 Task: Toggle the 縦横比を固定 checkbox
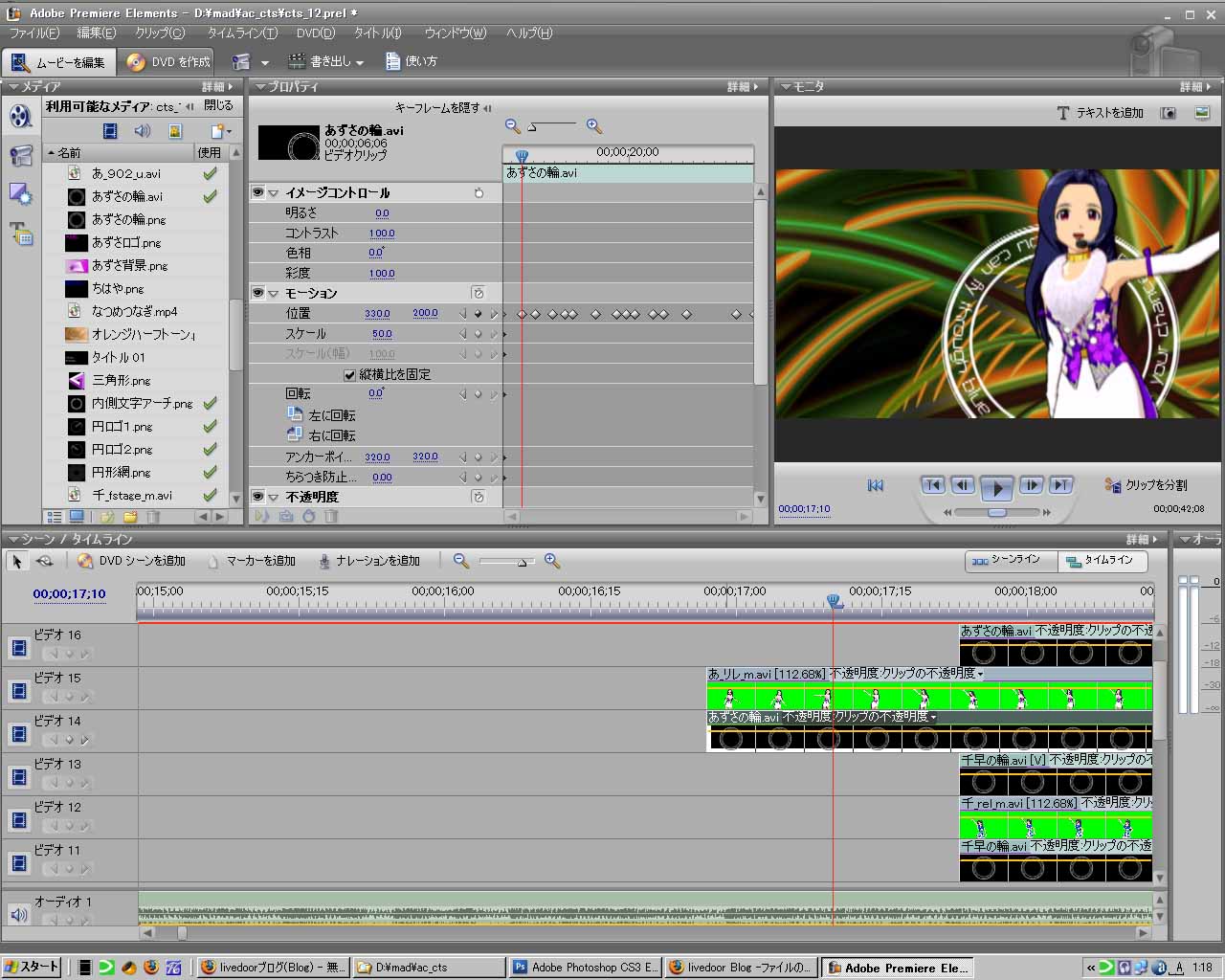pos(349,374)
